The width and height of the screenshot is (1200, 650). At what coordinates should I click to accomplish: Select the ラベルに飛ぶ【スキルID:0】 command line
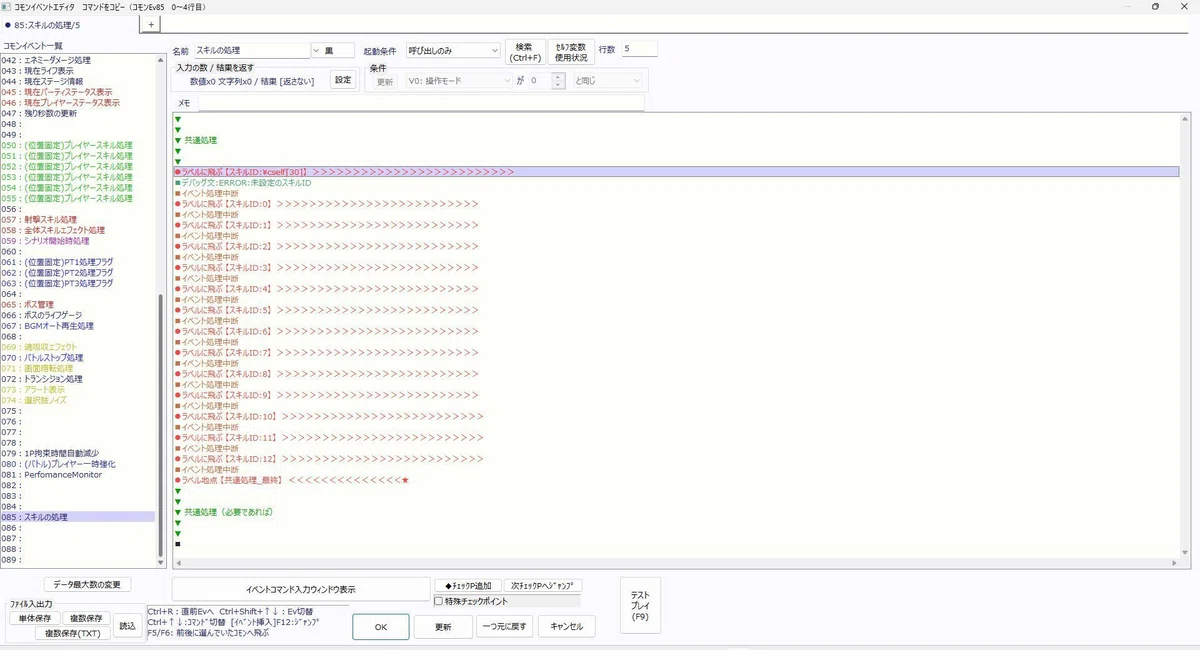(x=326, y=204)
